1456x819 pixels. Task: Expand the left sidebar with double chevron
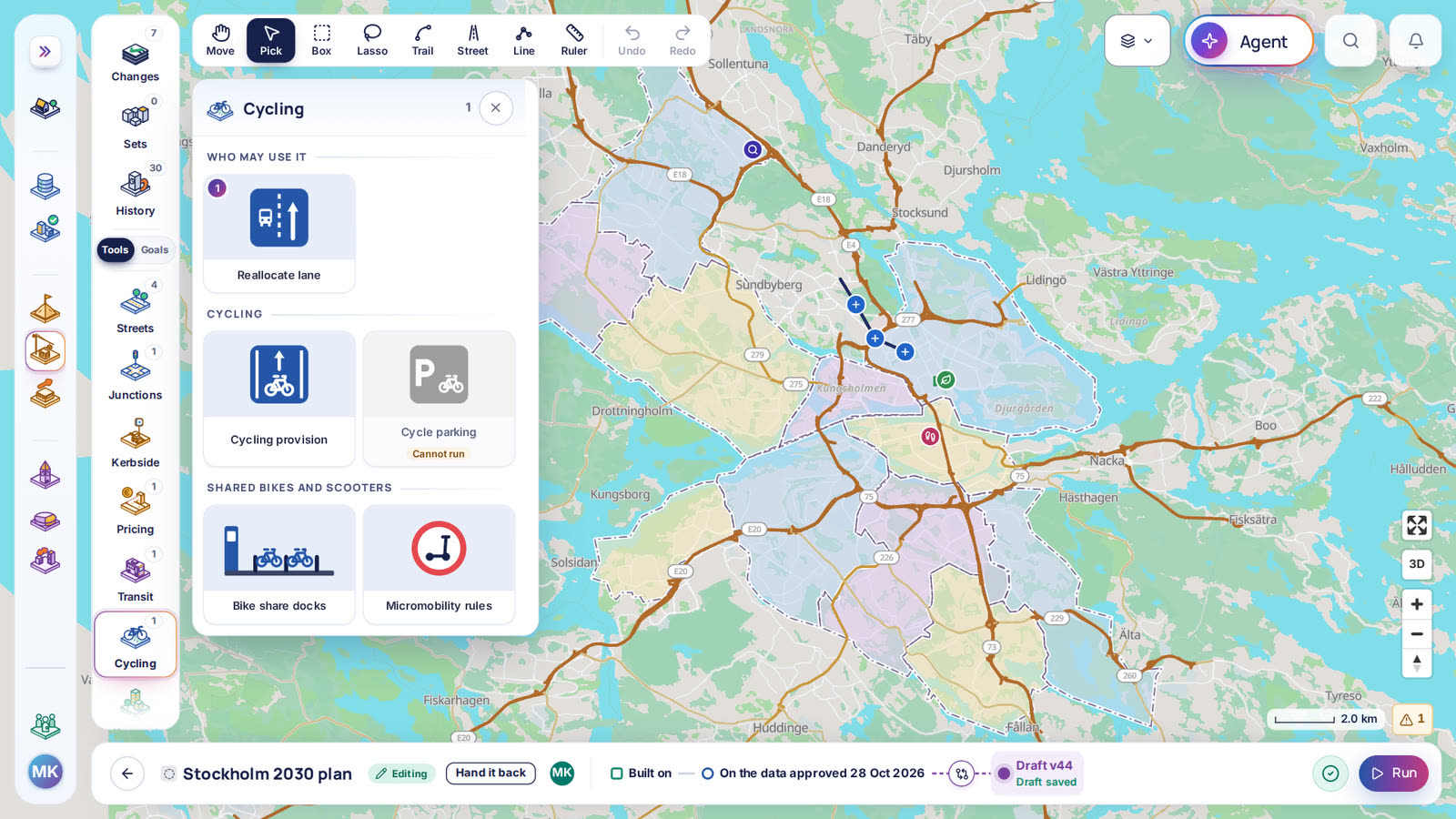[x=45, y=51]
